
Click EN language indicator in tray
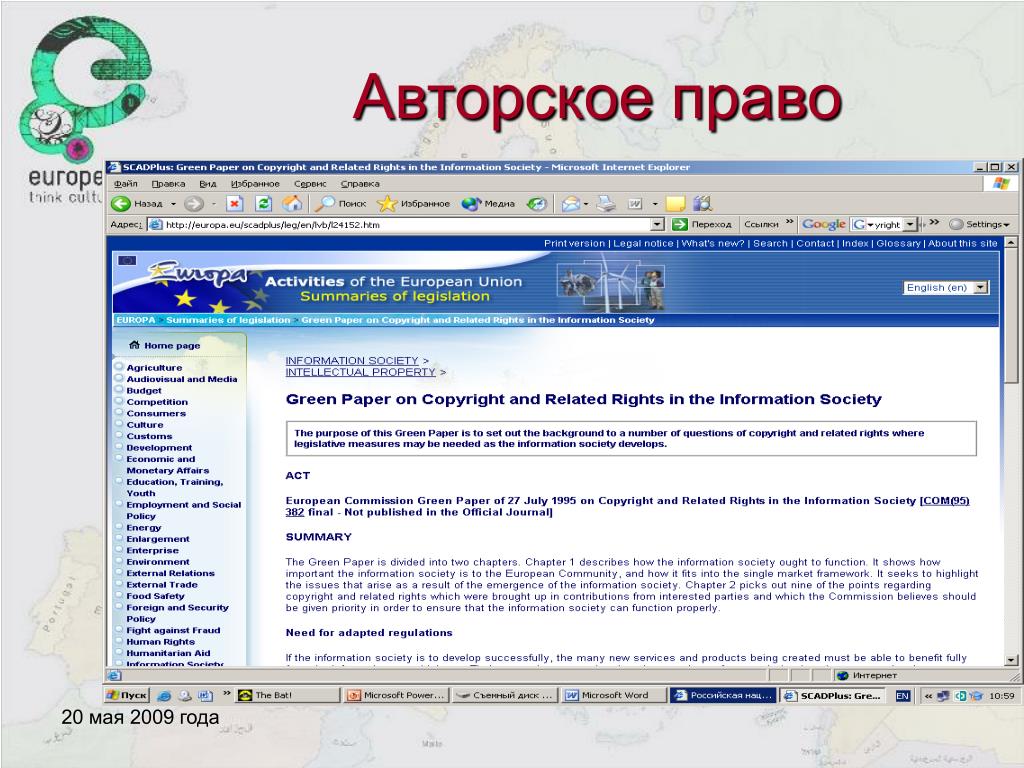point(903,696)
